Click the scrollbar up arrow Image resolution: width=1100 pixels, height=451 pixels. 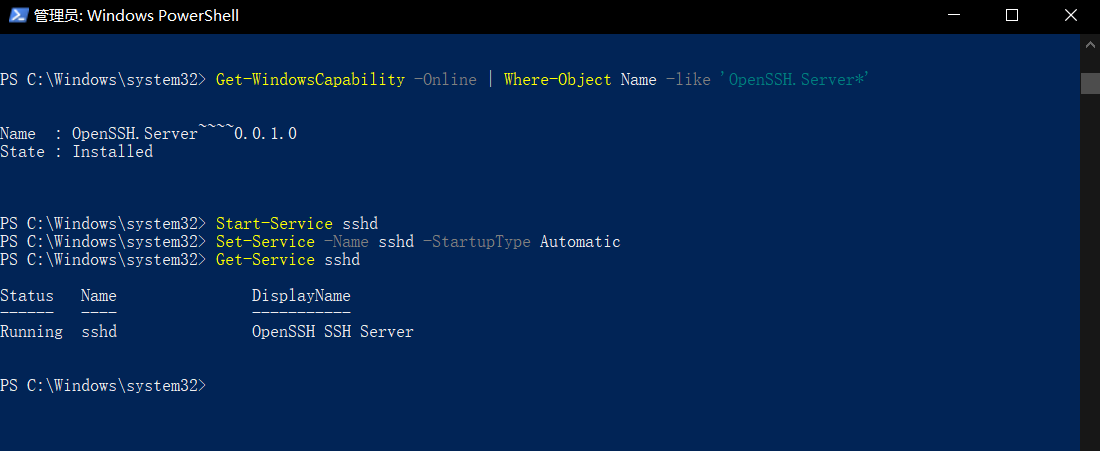coord(1089,44)
